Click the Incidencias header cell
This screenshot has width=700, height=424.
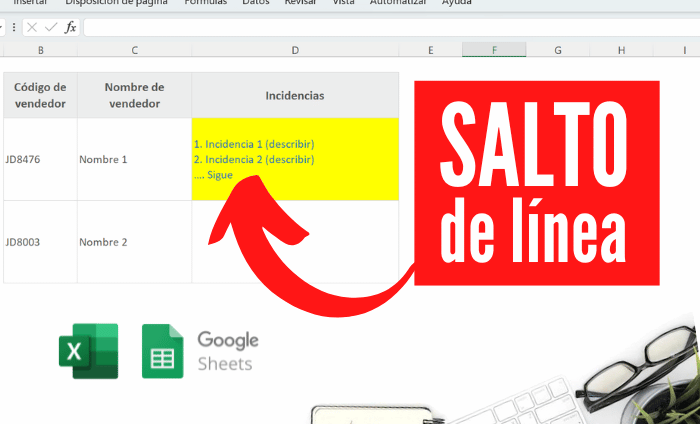[x=295, y=95]
